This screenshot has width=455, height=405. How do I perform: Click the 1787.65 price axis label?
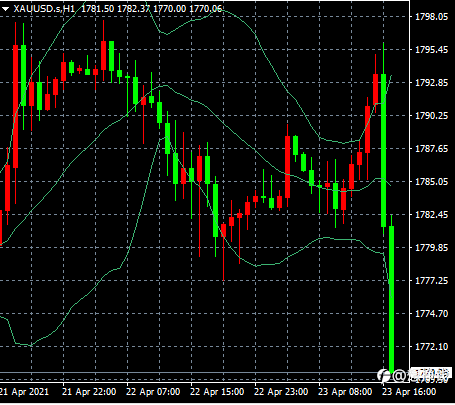pyautogui.click(x=431, y=149)
